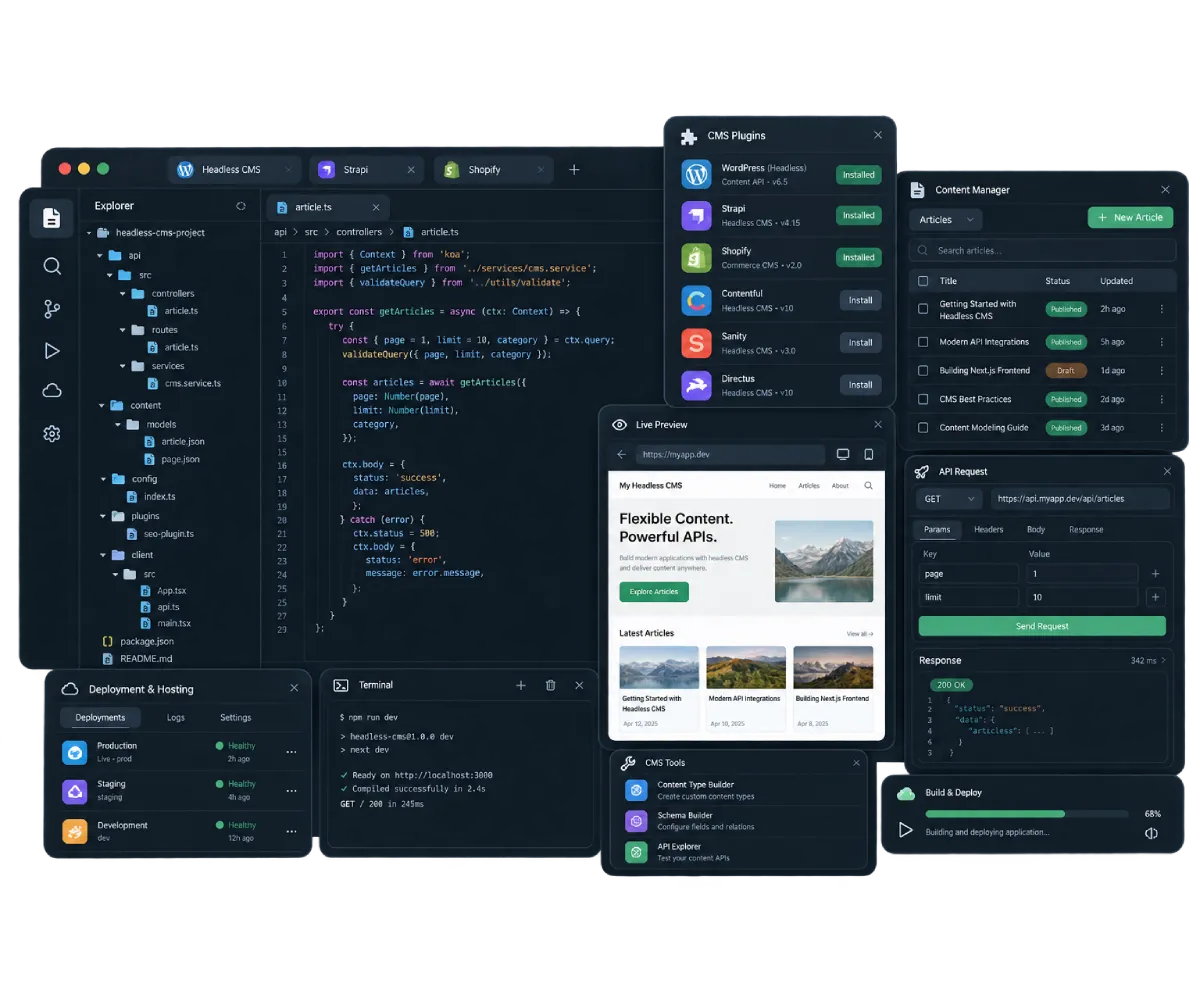1200x1000 pixels.
Task: Click the View all link in Latest Articles
Action: coord(860,634)
